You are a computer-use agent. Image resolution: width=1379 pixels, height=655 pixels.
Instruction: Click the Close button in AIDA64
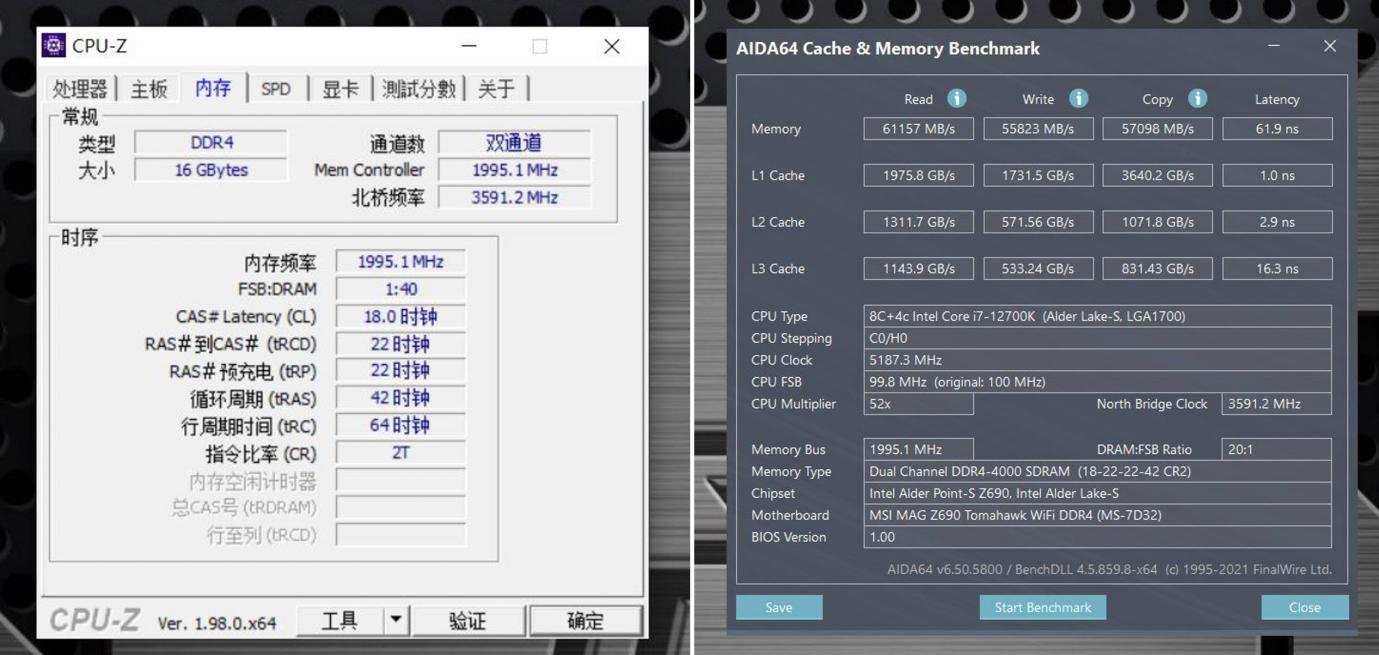click(x=1304, y=607)
